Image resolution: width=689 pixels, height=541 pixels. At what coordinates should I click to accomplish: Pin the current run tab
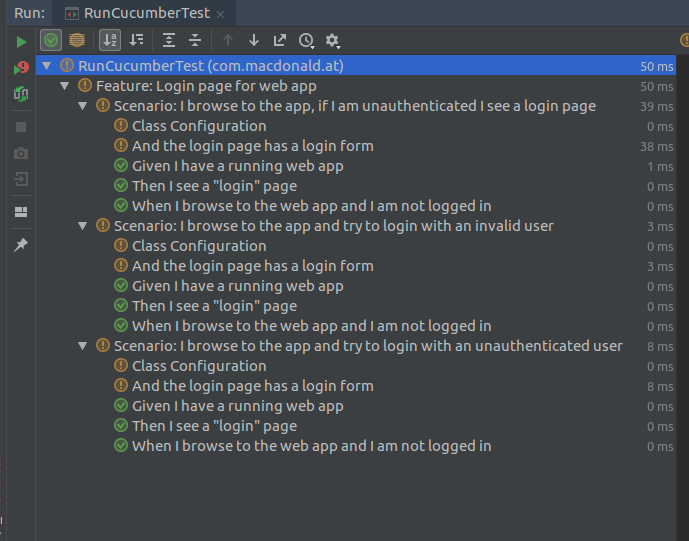[x=21, y=245]
